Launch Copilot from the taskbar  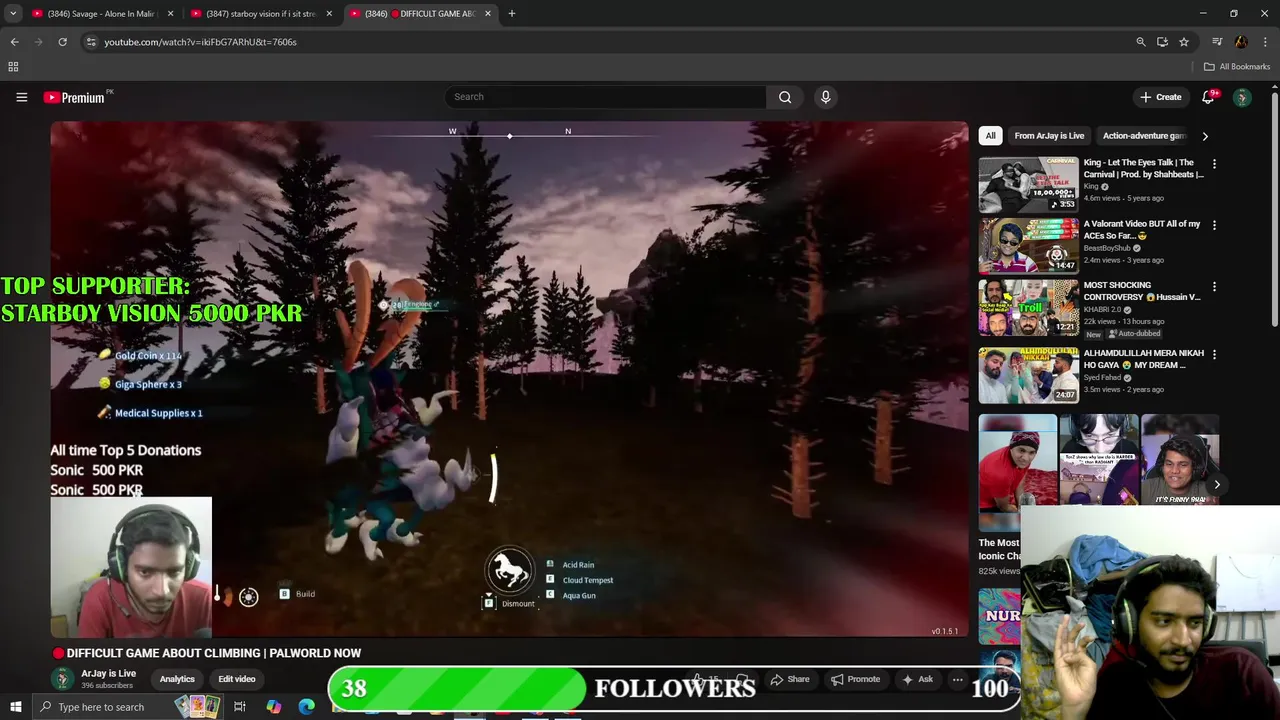point(274,707)
